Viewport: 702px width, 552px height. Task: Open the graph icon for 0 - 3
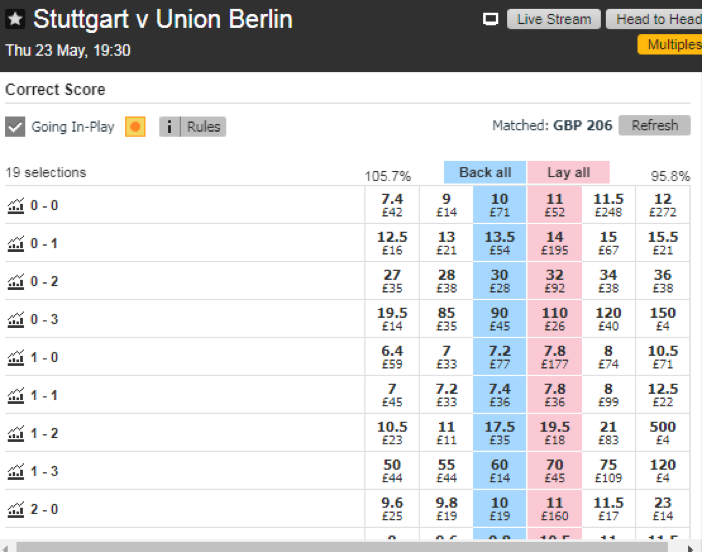coord(16,320)
